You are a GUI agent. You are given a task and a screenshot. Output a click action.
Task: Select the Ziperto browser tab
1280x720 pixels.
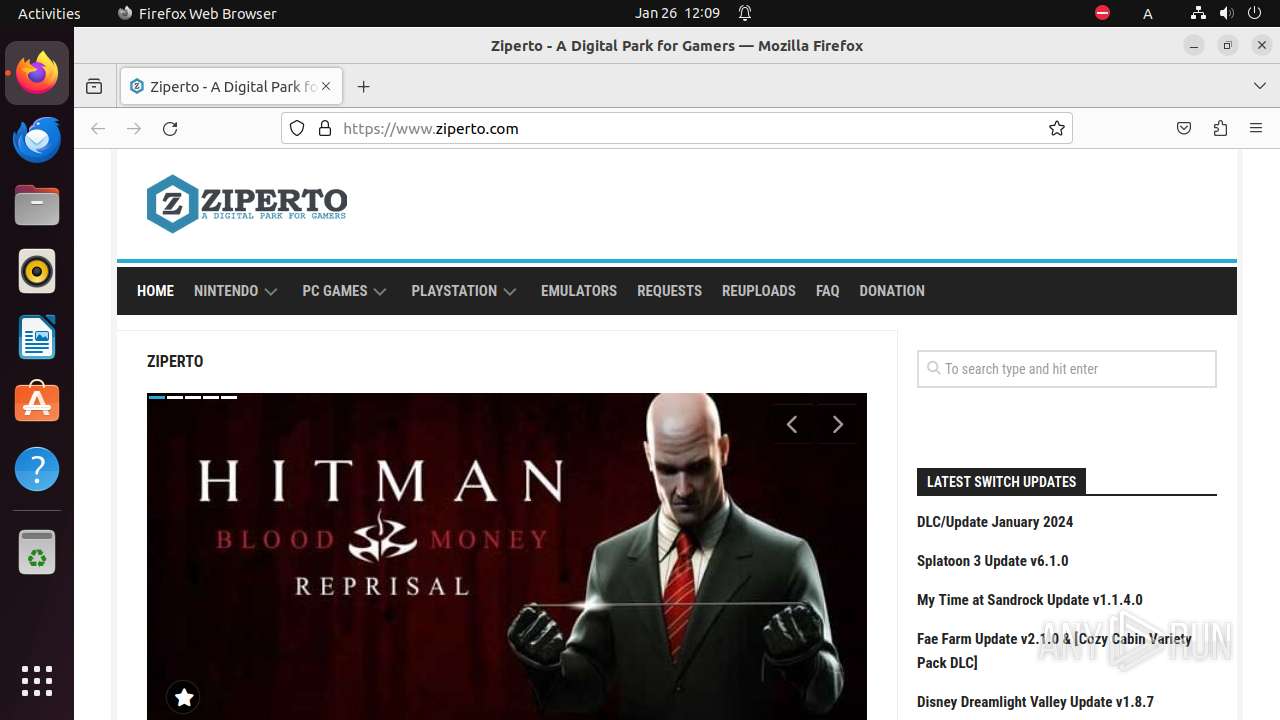(232, 86)
